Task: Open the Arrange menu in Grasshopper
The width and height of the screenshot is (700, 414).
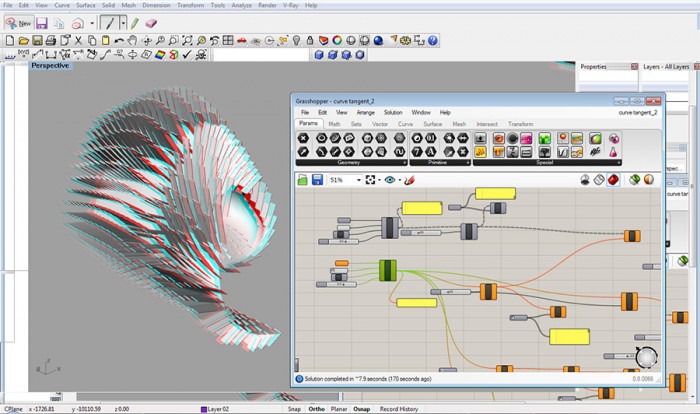Action: [366, 113]
